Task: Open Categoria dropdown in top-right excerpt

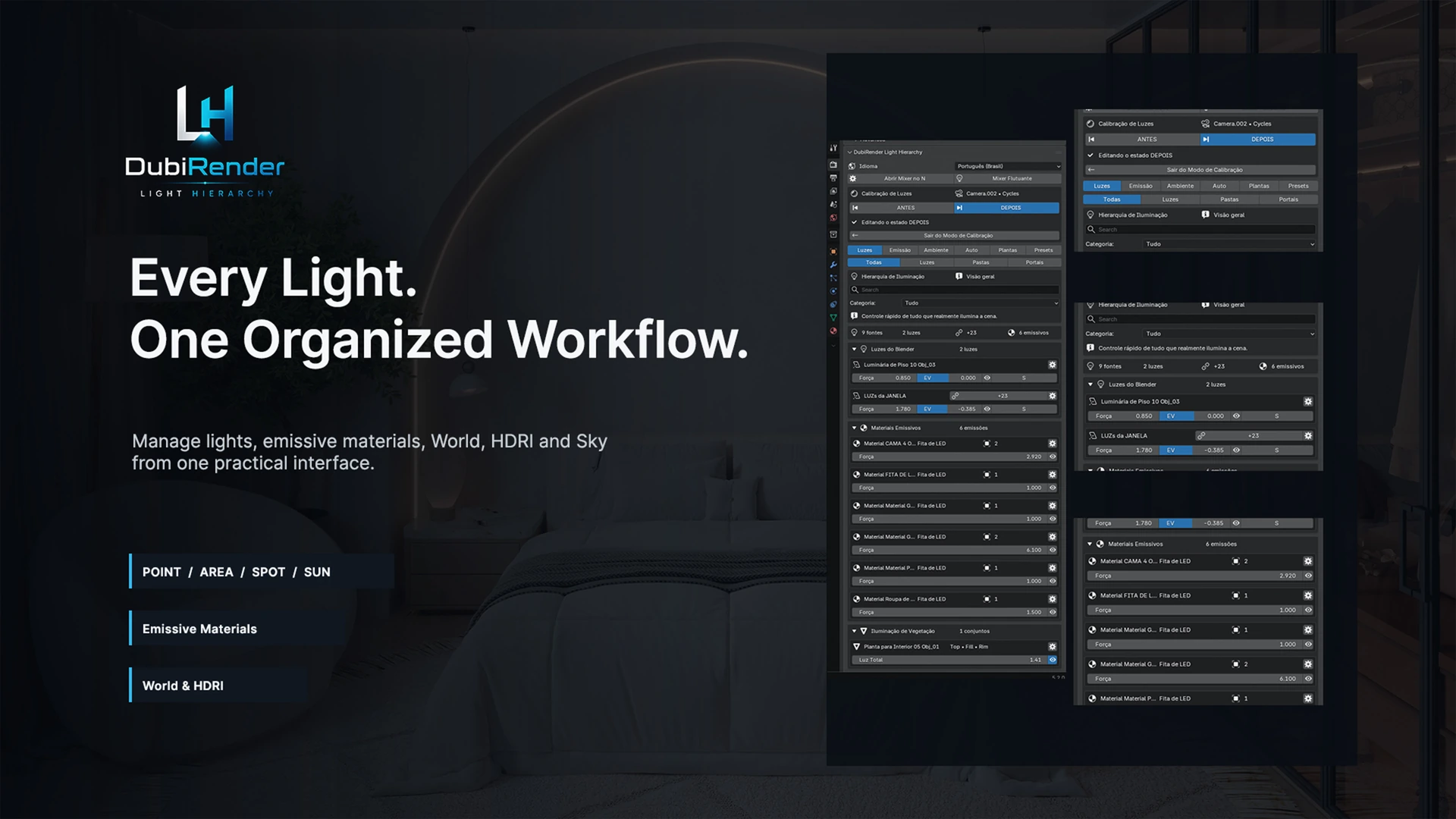Action: point(1229,244)
